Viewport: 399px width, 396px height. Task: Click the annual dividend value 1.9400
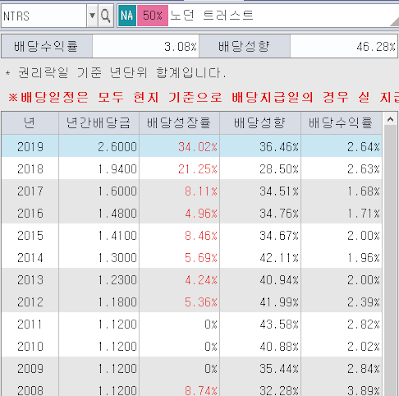[x=117, y=169]
